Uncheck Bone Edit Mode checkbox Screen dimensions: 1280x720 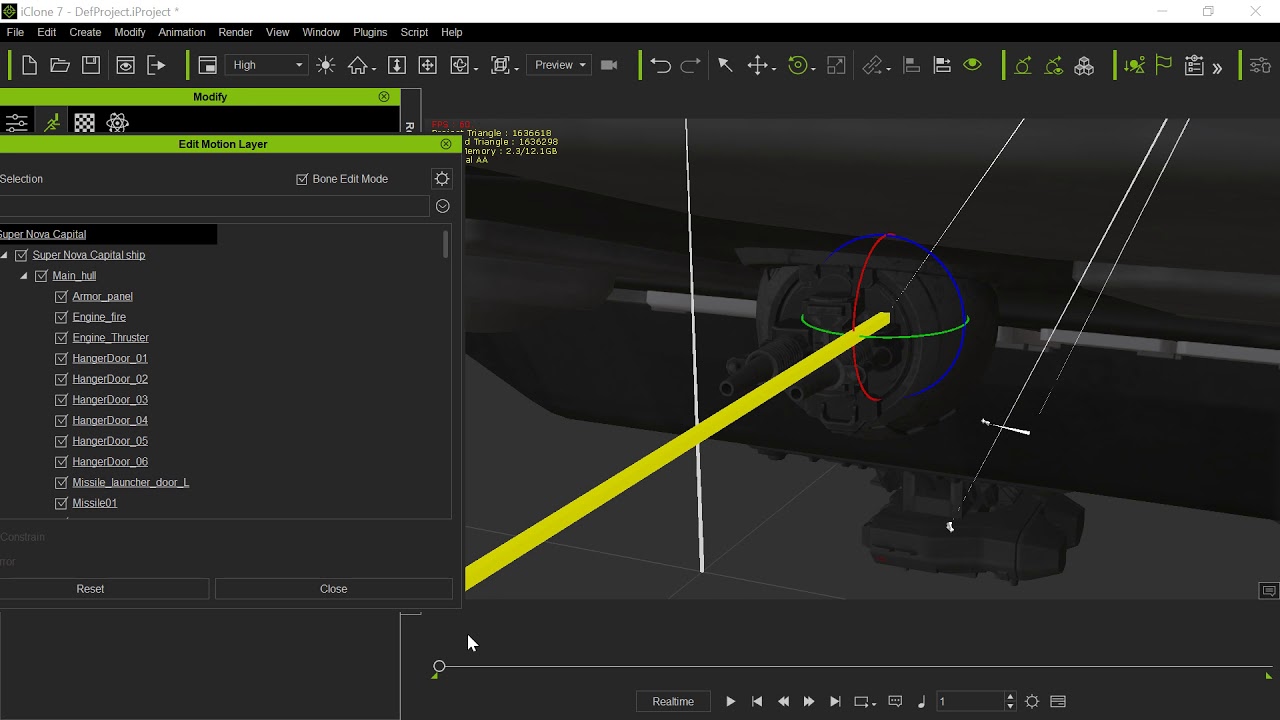pos(302,179)
